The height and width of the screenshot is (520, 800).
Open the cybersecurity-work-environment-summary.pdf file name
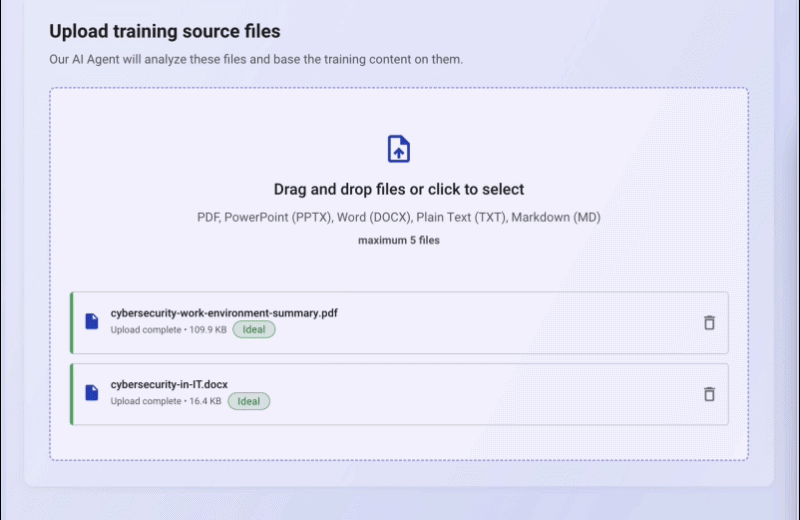tap(224, 313)
